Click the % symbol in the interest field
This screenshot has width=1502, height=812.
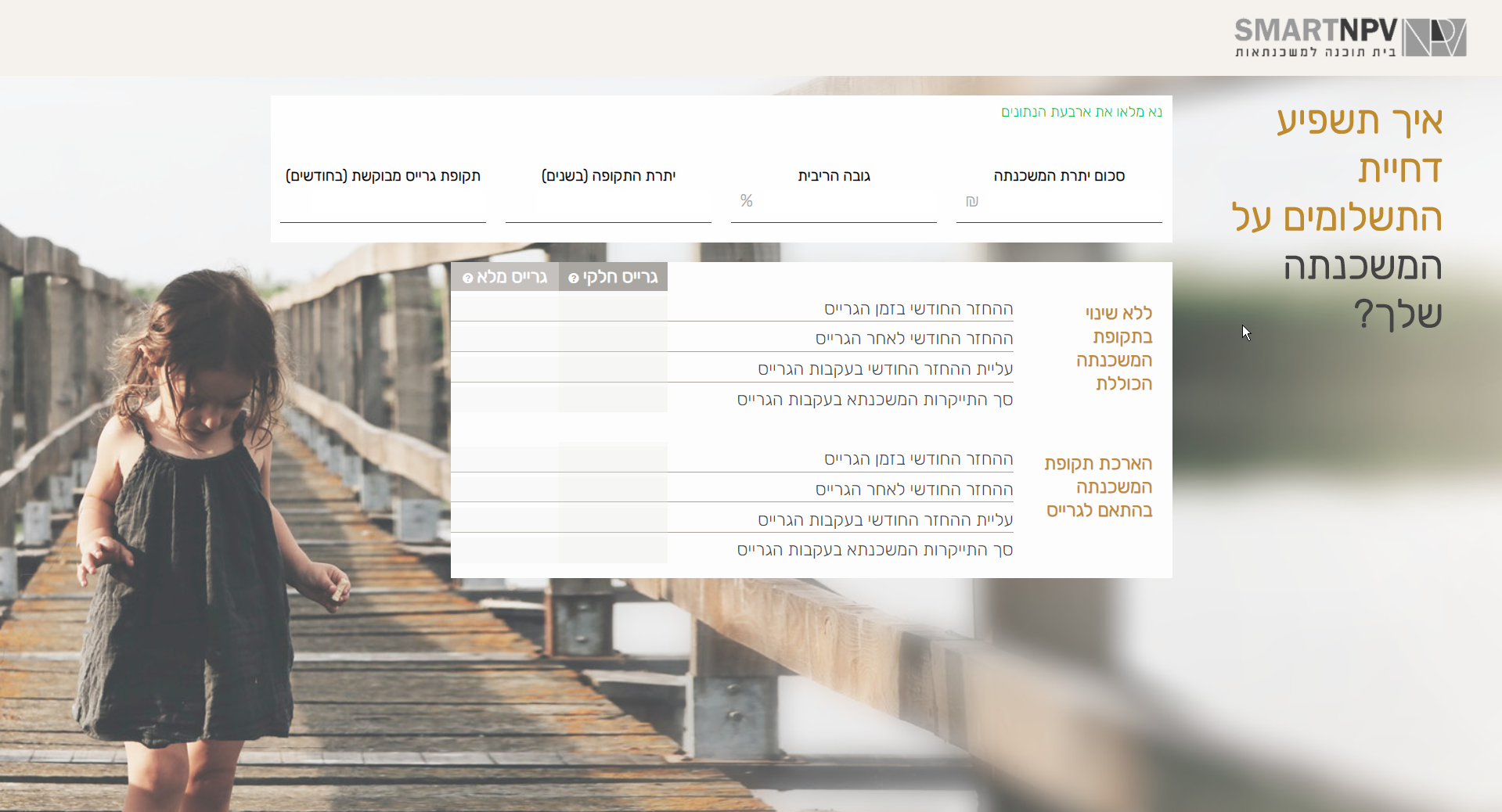click(747, 201)
